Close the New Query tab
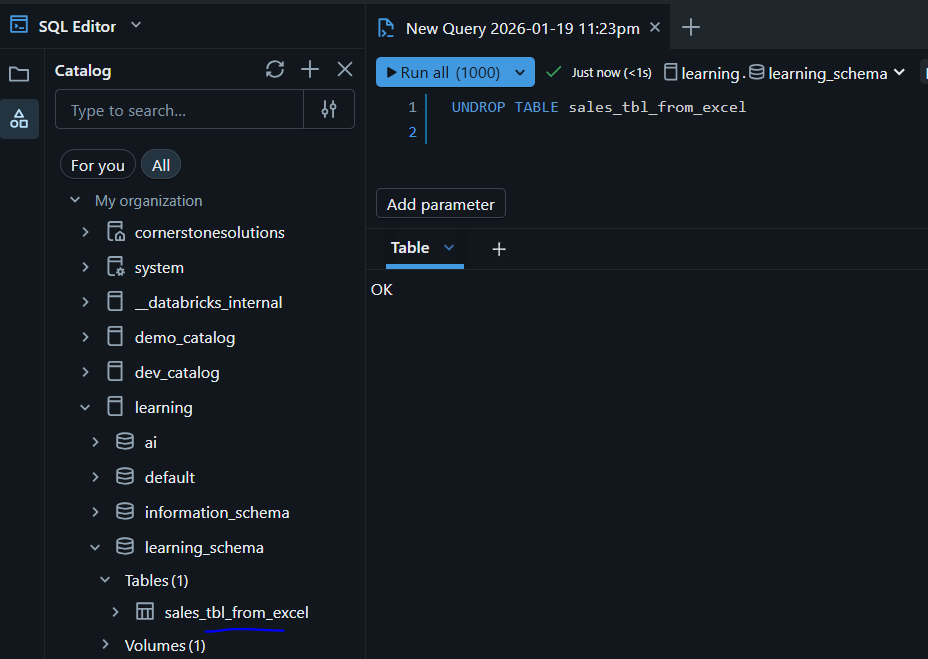Viewport: 928px width, 659px height. 655,27
